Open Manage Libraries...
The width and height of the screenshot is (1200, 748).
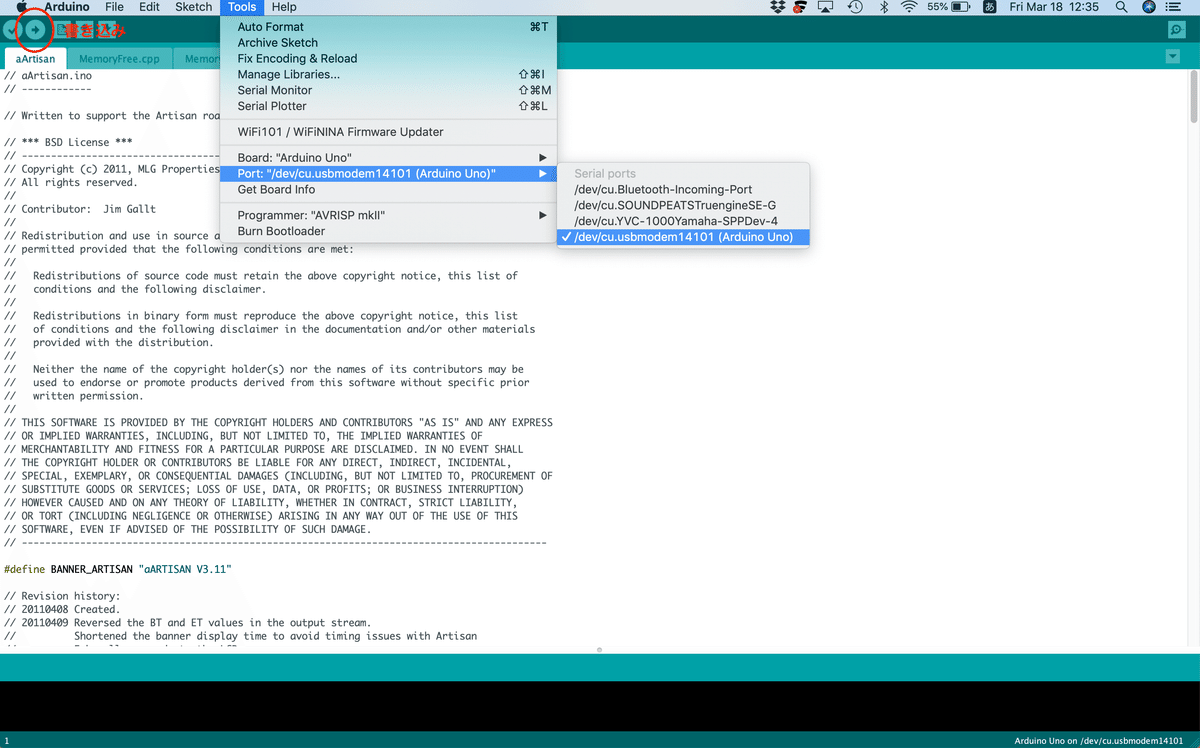[x=389, y=74]
